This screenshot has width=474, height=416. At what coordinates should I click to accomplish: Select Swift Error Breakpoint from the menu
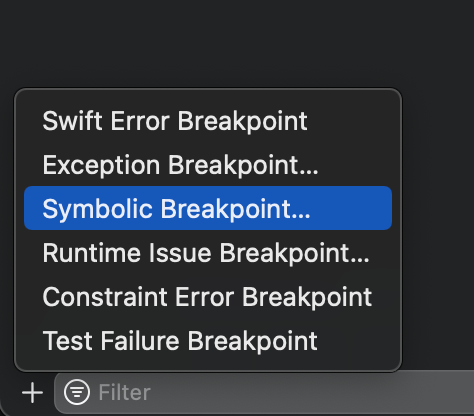208,121
